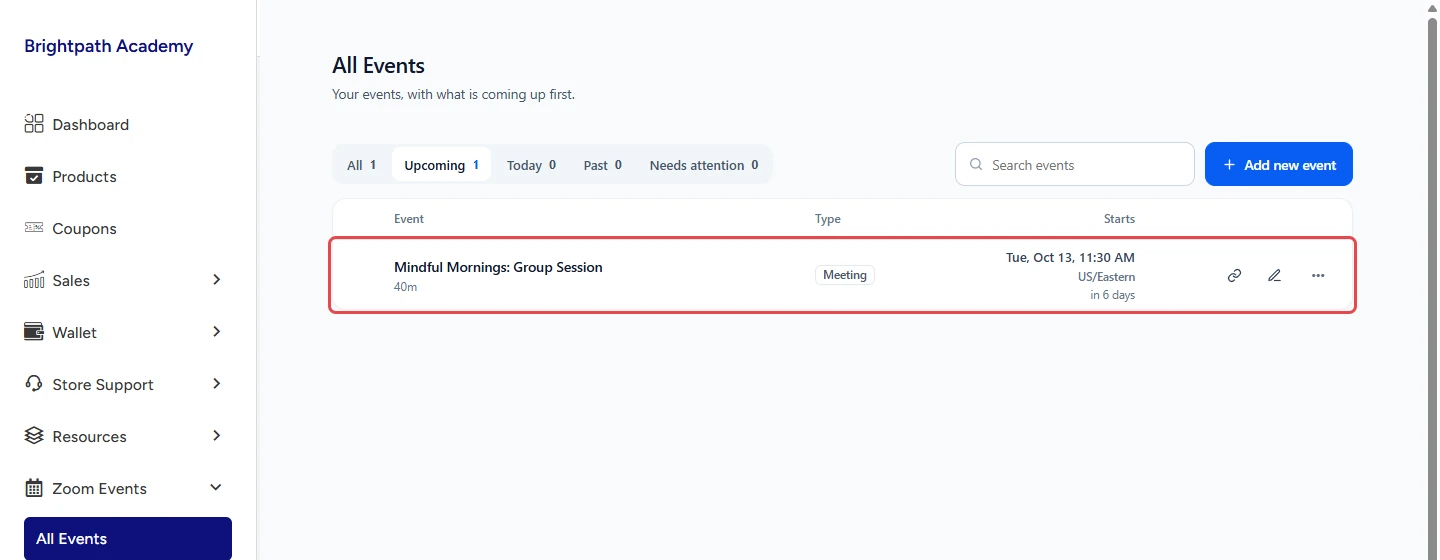This screenshot has width=1440, height=560.
Task: Click the Products box icon
Action: coord(34,176)
